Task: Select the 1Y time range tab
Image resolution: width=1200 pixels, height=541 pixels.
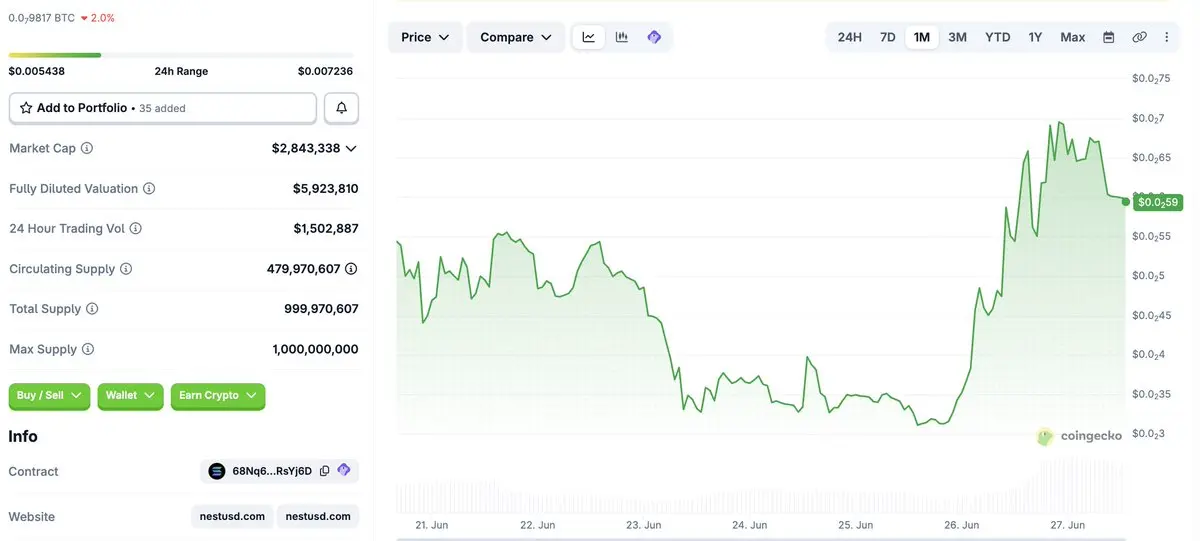Action: click(x=1035, y=37)
